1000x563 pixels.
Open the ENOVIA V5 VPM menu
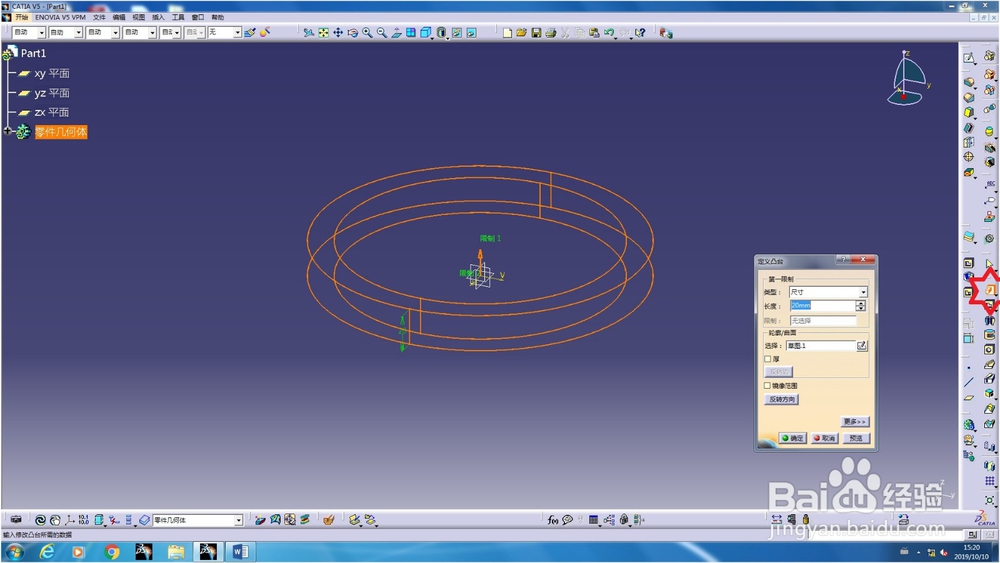(x=61, y=17)
